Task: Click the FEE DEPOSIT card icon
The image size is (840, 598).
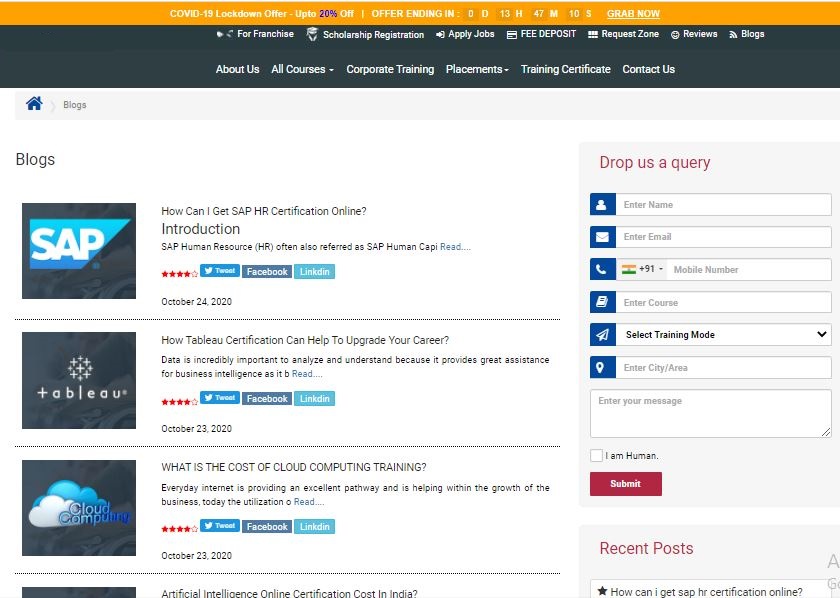Action: (512, 35)
